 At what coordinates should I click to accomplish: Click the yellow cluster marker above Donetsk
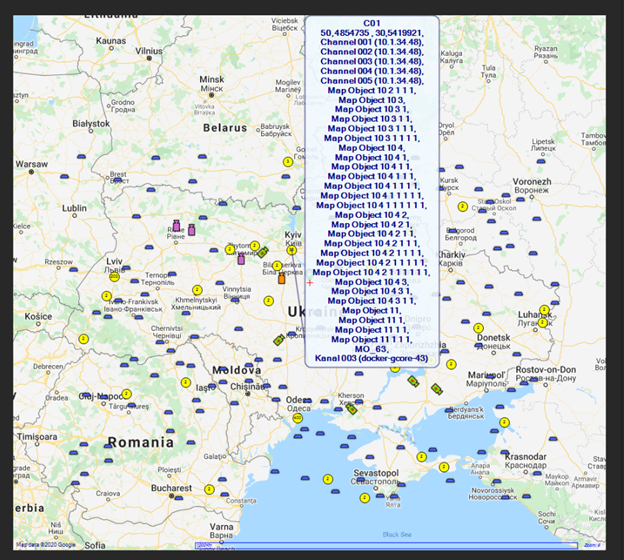click(x=478, y=328)
